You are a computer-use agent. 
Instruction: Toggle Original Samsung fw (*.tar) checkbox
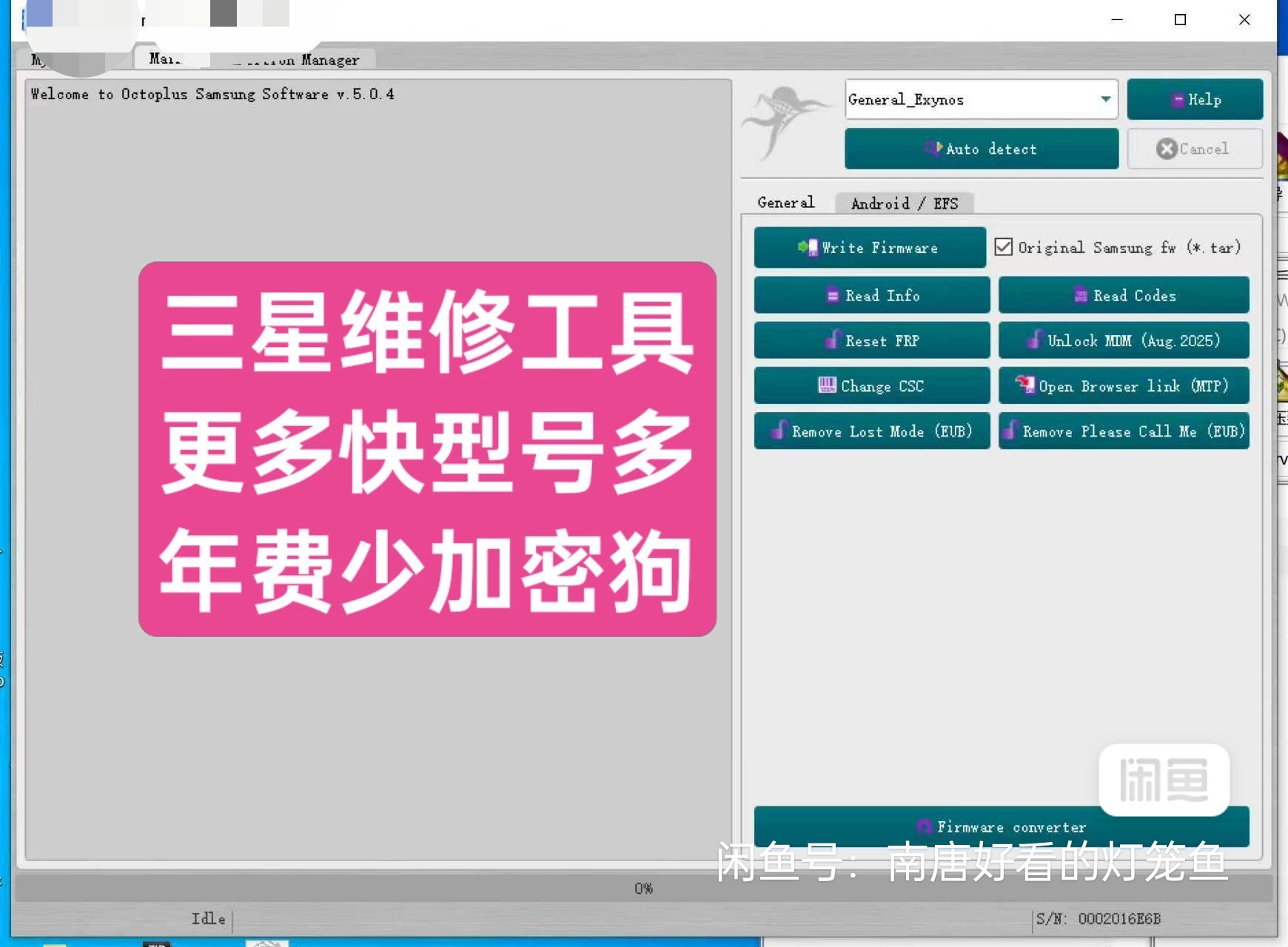(1004, 247)
